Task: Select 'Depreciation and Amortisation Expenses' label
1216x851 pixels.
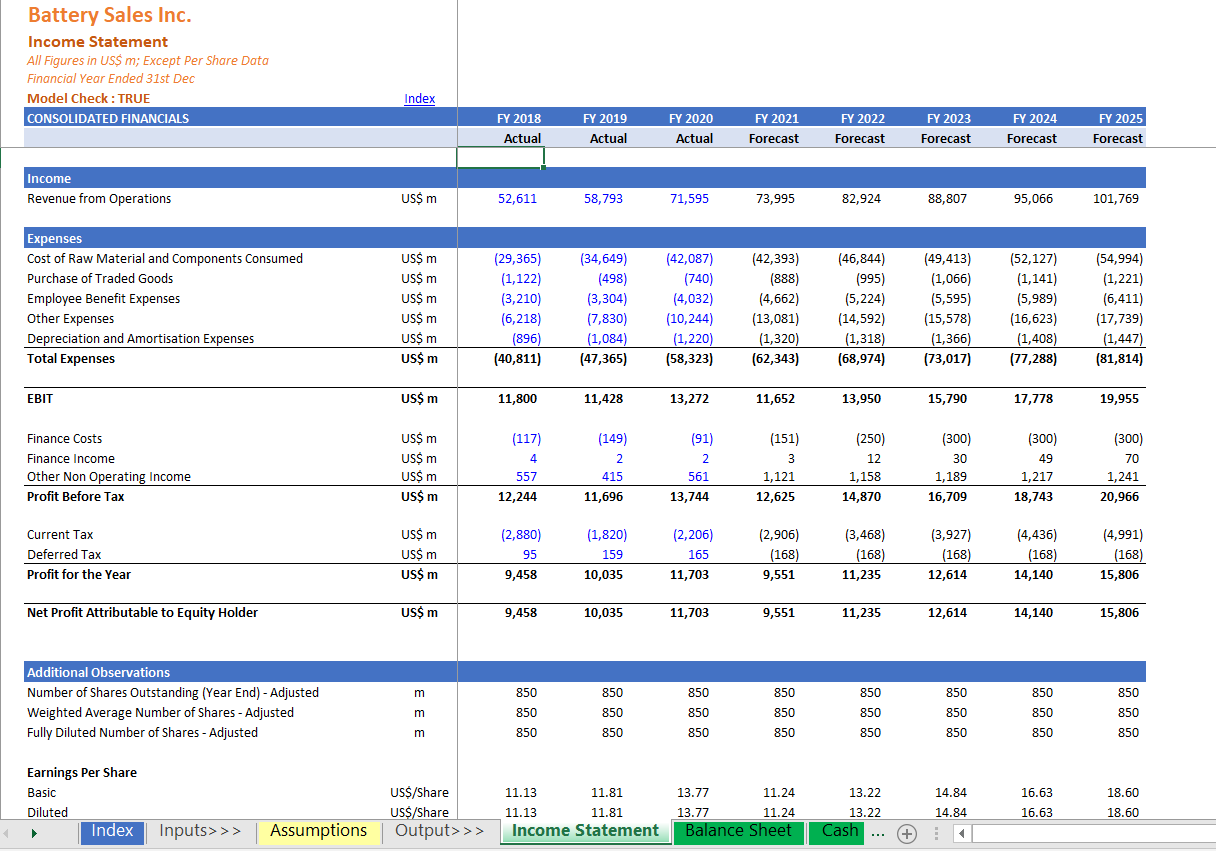Action: click(140, 339)
